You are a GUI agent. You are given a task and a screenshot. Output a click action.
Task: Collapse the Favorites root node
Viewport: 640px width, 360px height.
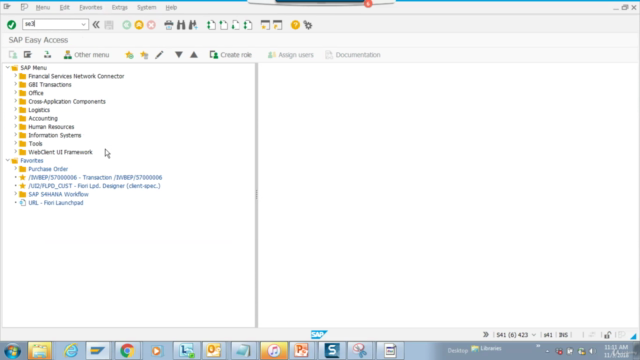[x=7, y=160]
